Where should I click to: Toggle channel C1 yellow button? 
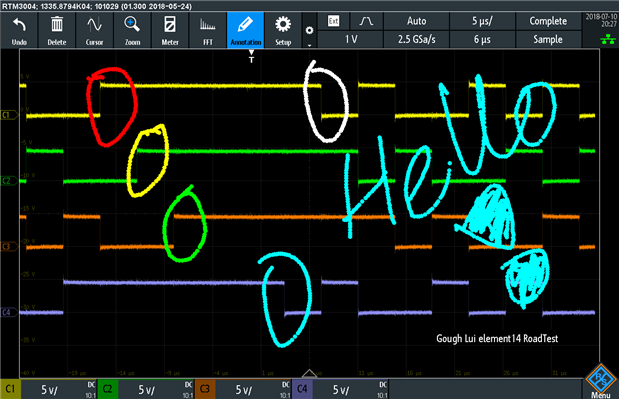[10, 389]
